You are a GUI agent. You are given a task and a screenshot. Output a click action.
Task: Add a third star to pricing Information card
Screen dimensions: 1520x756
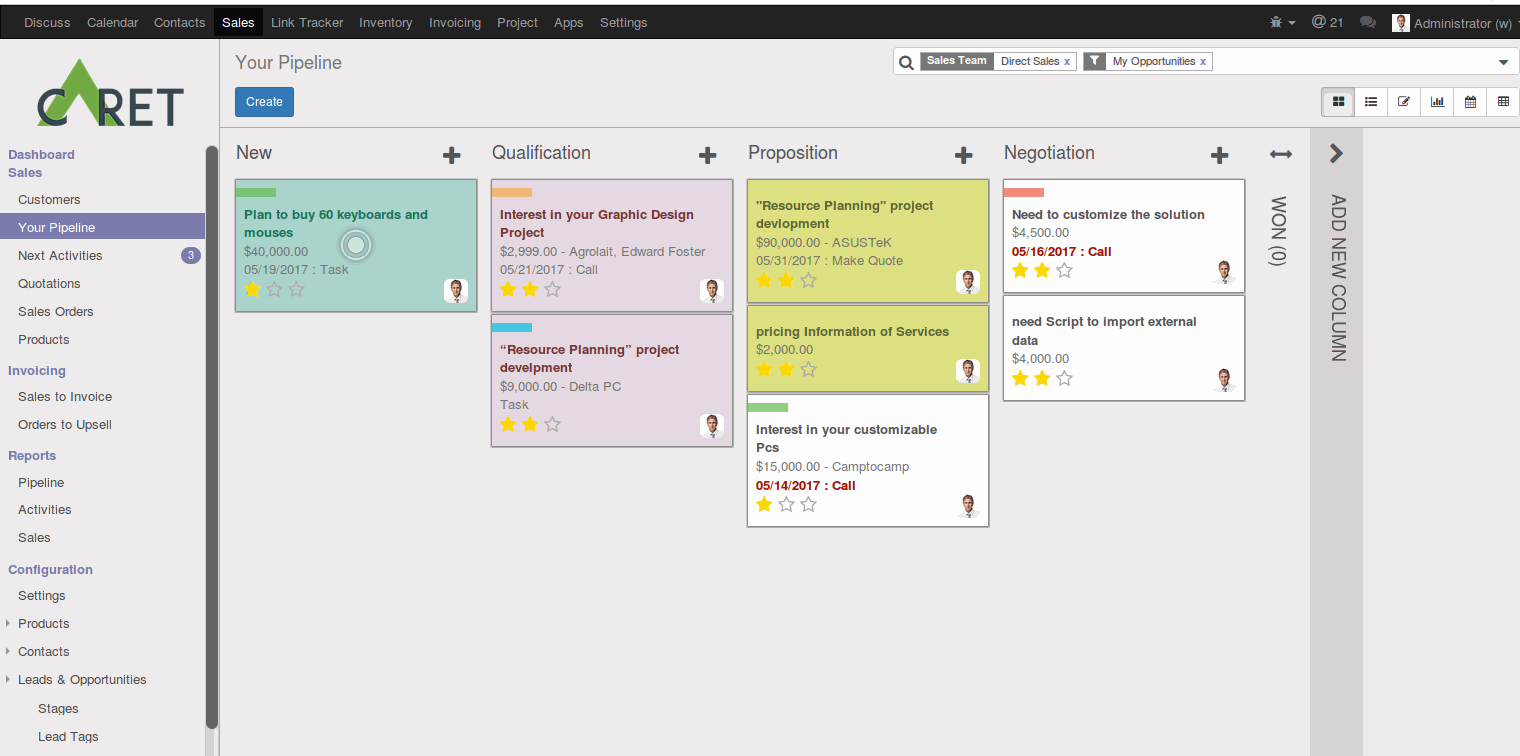tap(807, 369)
